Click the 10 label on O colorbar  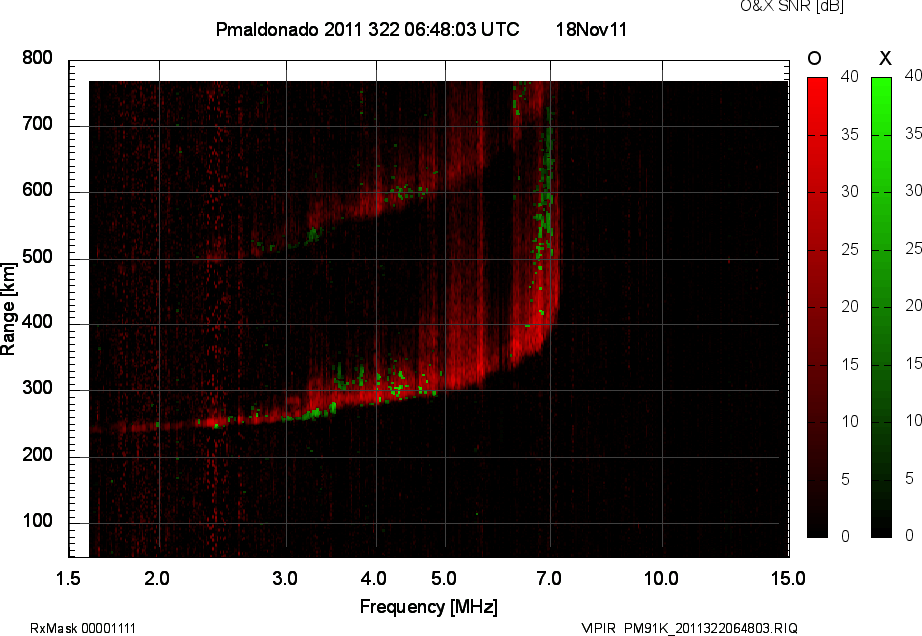tap(850, 422)
